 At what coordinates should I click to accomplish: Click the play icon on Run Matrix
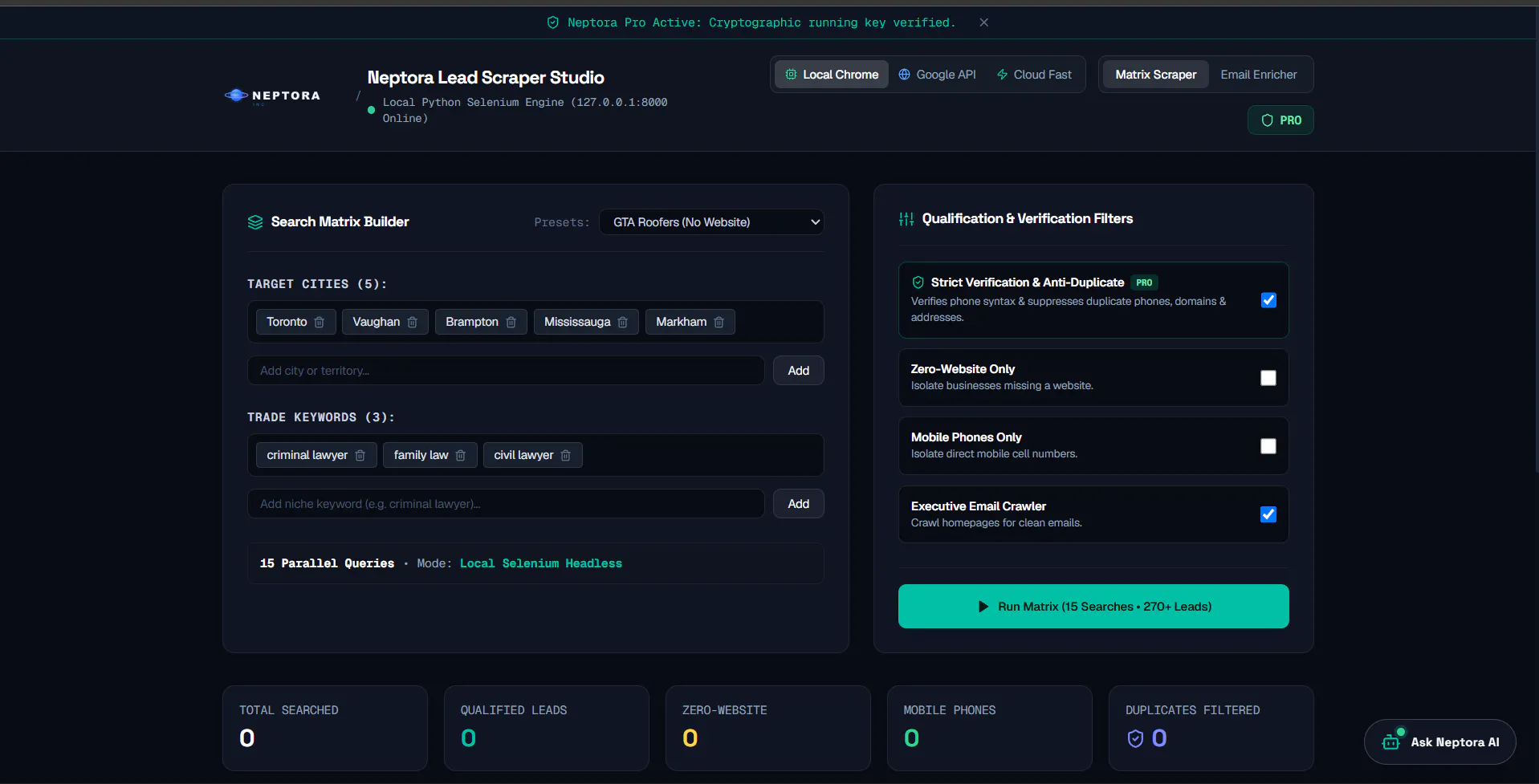click(x=983, y=607)
